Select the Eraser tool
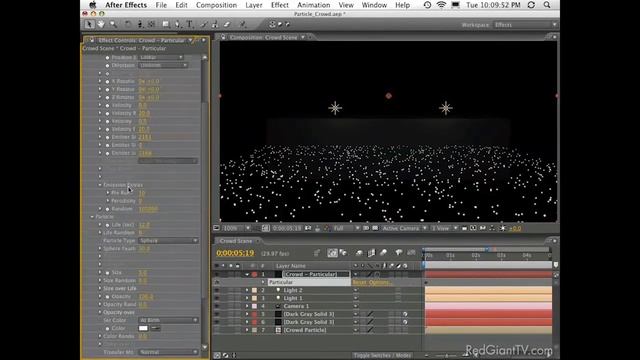The width and height of the screenshot is (640, 360). pos(227,24)
